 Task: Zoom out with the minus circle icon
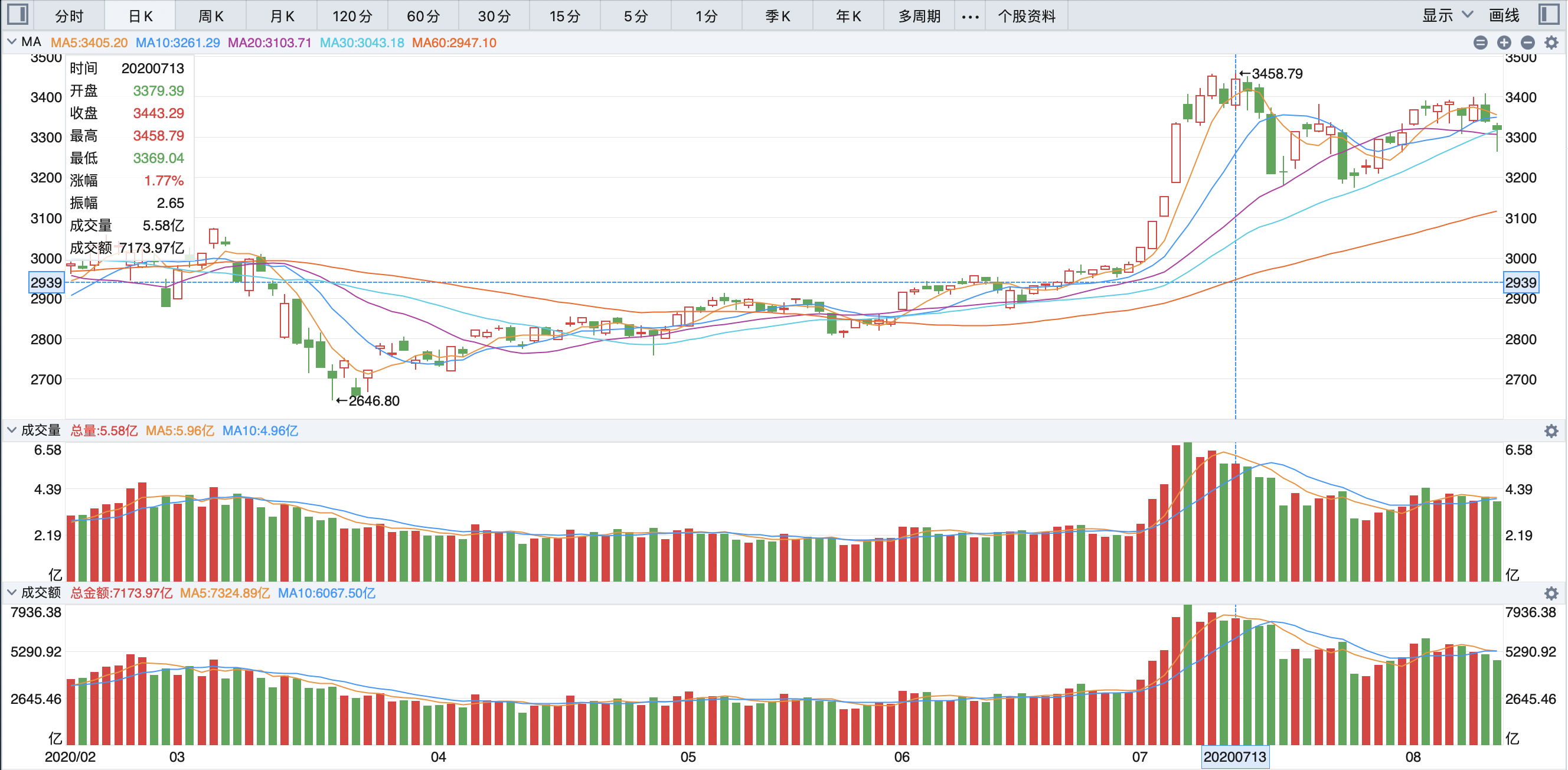[1527, 43]
